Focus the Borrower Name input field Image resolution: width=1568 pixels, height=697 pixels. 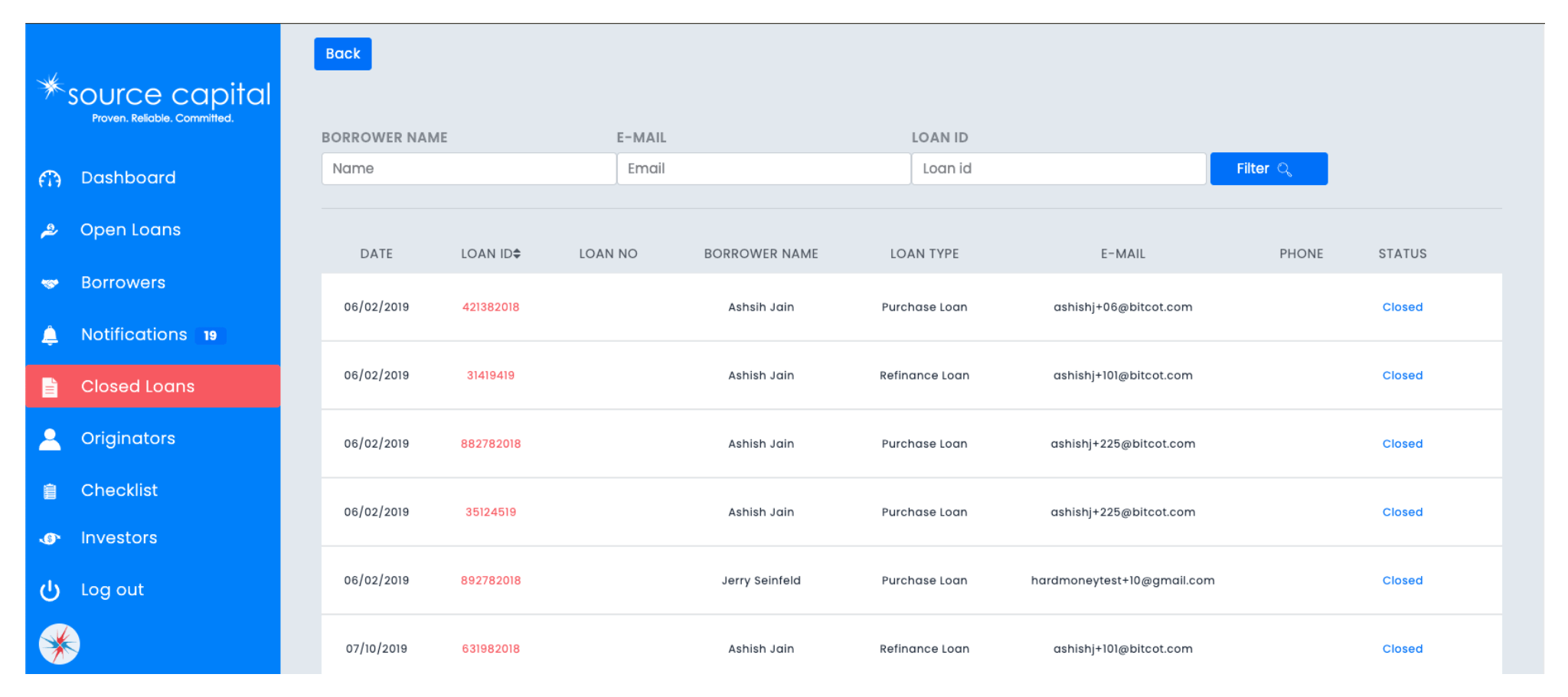click(469, 168)
